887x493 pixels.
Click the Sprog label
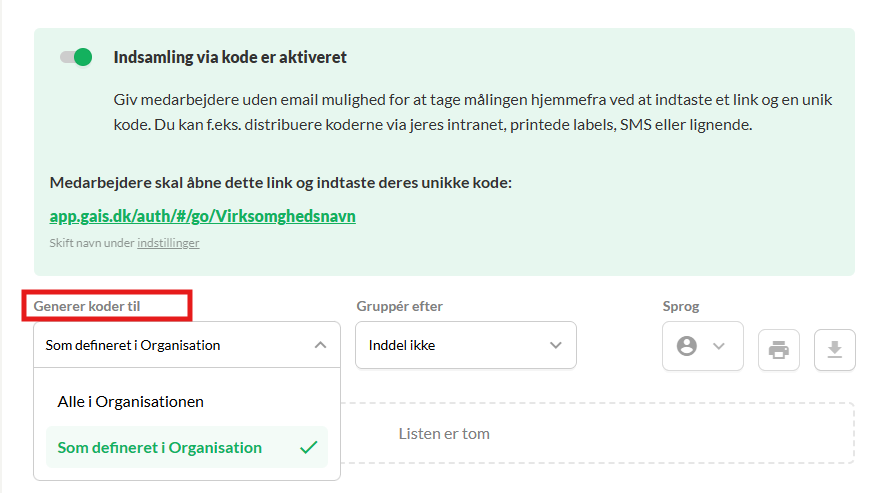point(682,306)
